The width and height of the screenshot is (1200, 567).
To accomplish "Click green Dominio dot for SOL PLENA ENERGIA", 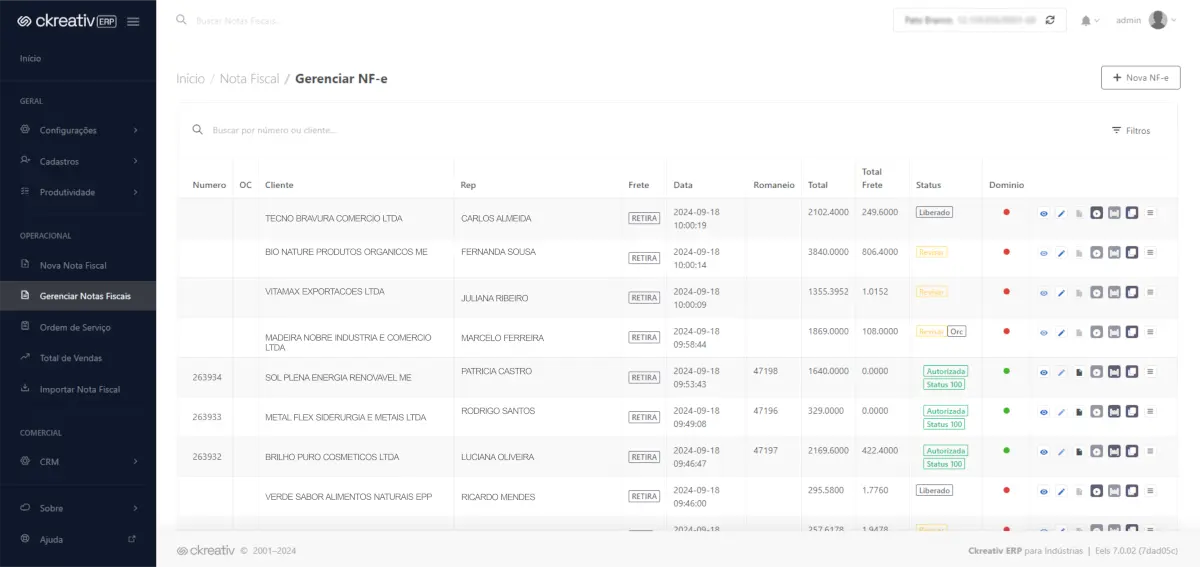I will tap(1006, 371).
